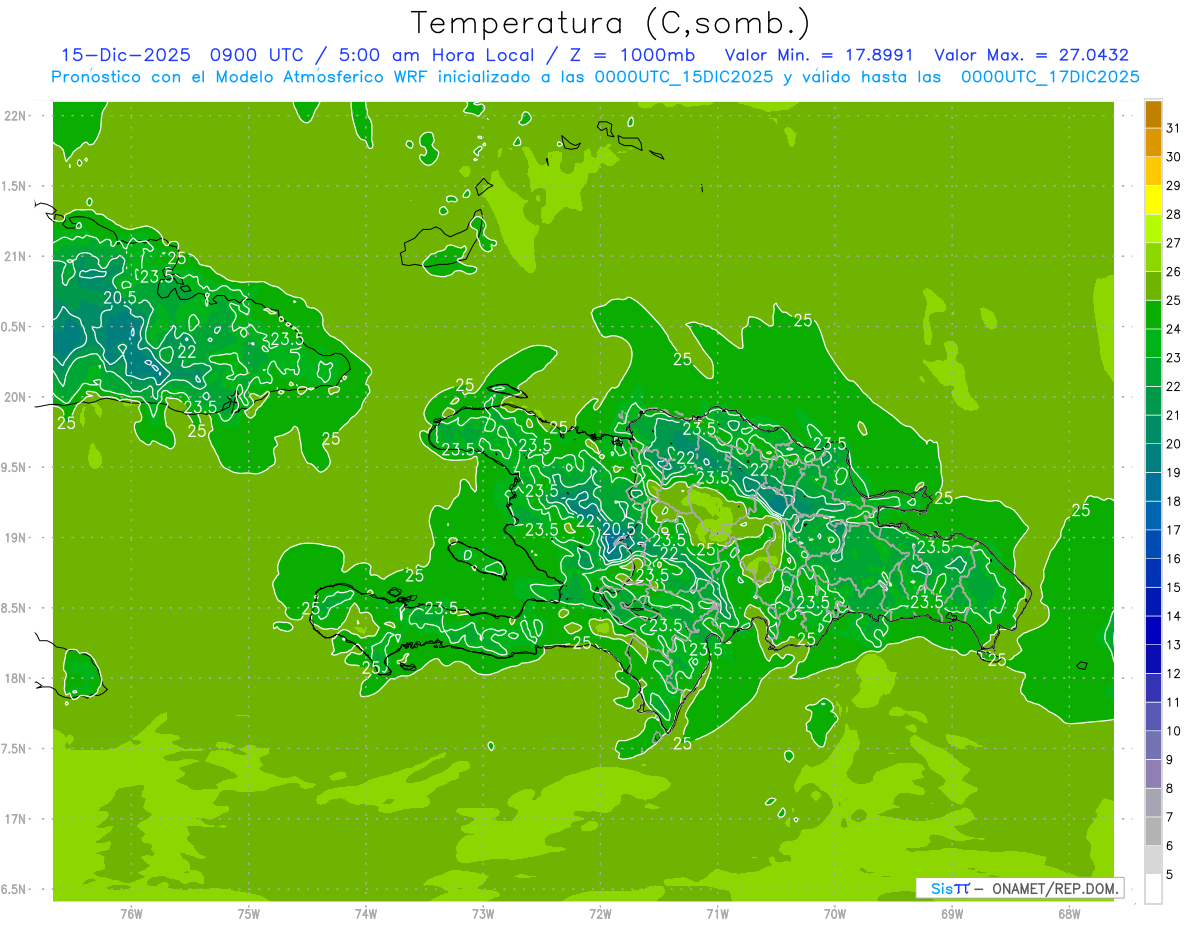
Task: Click the color scale label "15"
Action: [x=1173, y=587]
